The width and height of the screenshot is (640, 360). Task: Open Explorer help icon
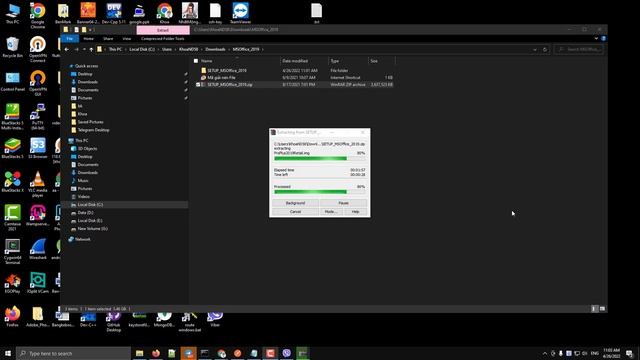pos(603,38)
